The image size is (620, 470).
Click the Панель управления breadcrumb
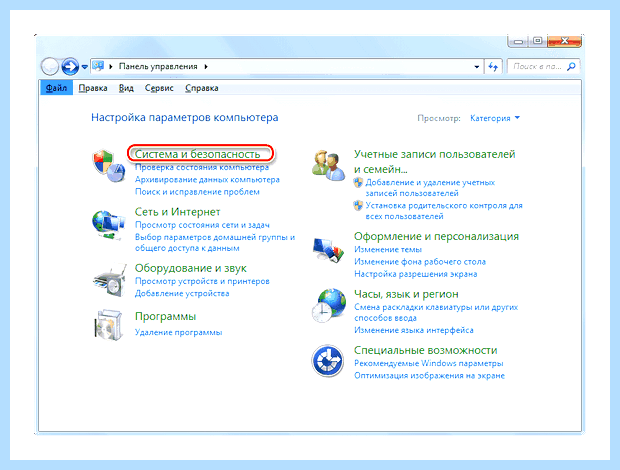[x=158, y=66]
